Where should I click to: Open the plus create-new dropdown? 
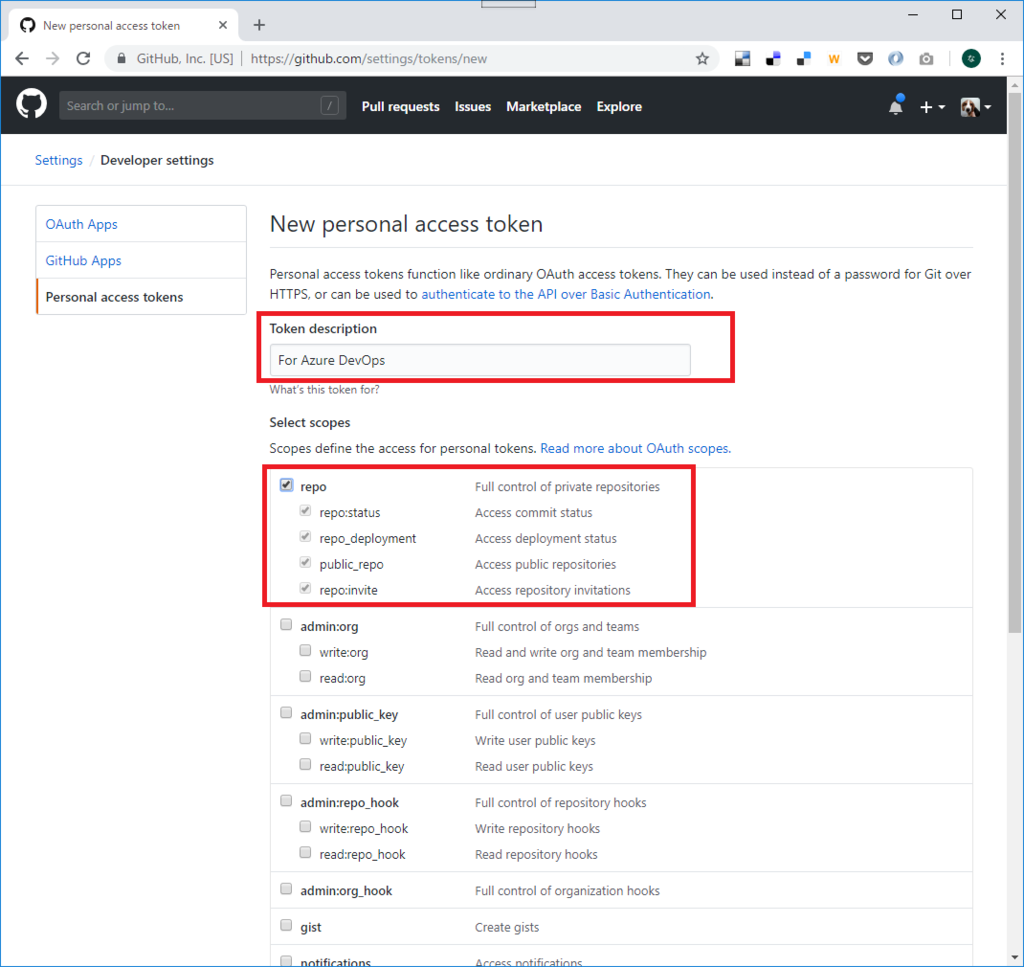[x=932, y=106]
